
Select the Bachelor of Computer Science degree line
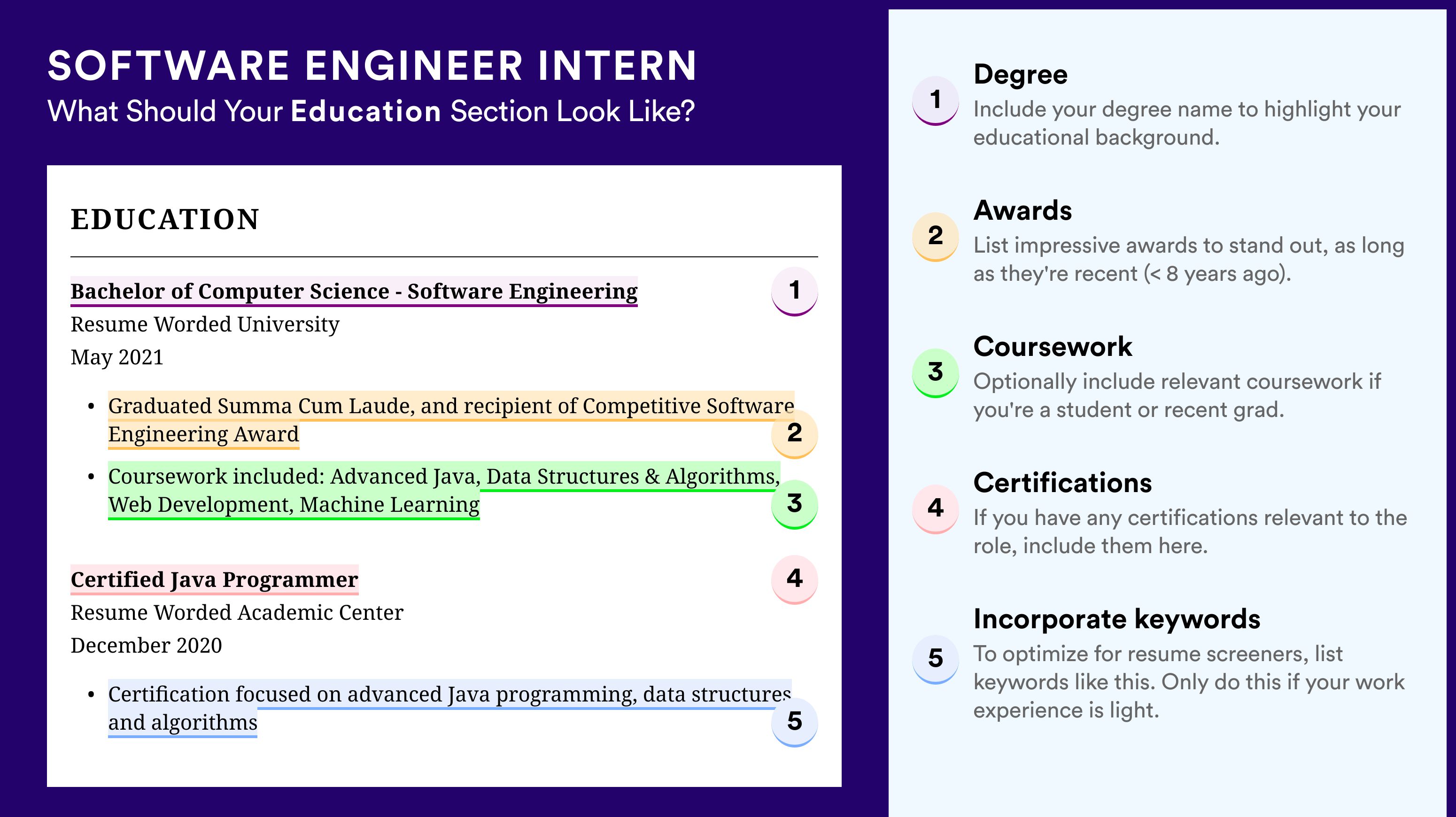coord(354,292)
